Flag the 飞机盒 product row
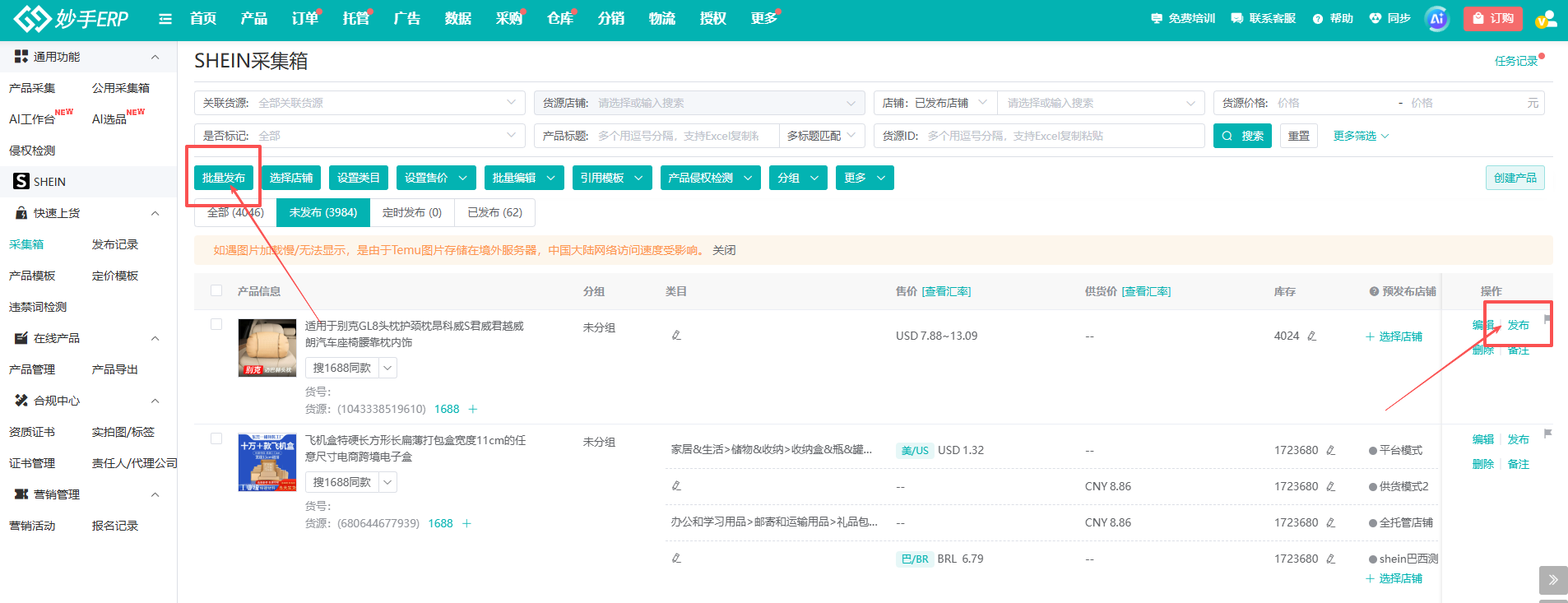 (1547, 434)
